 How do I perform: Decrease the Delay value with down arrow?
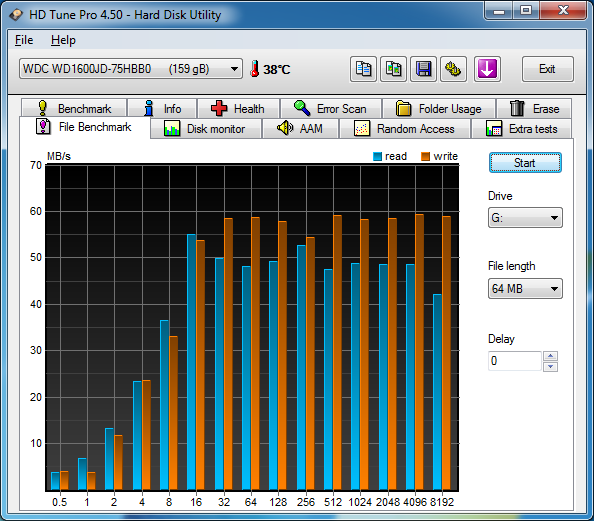coord(550,366)
